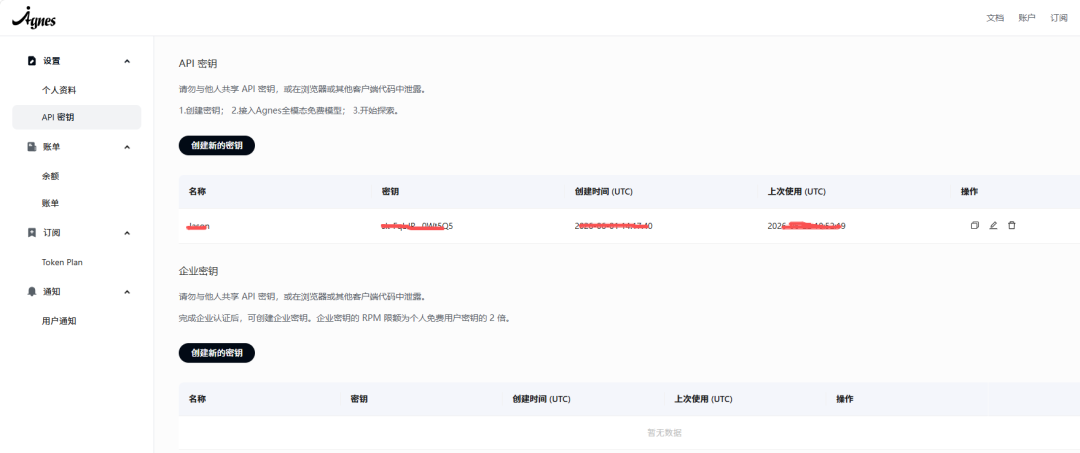Click the RPM 限额 enterprise key description
The image size is (1080, 453).
(344, 318)
